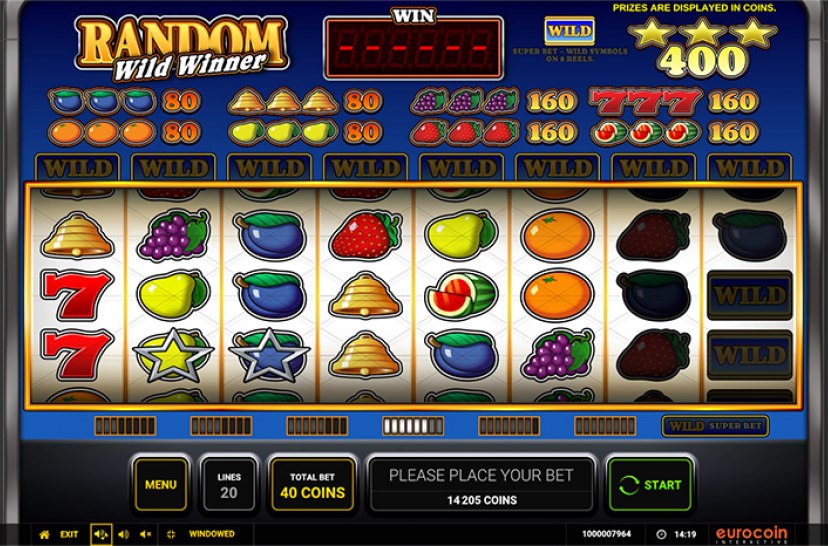Screen dimensions: 828x546
Task: Select the first WILD tab above reel one
Action: point(78,168)
